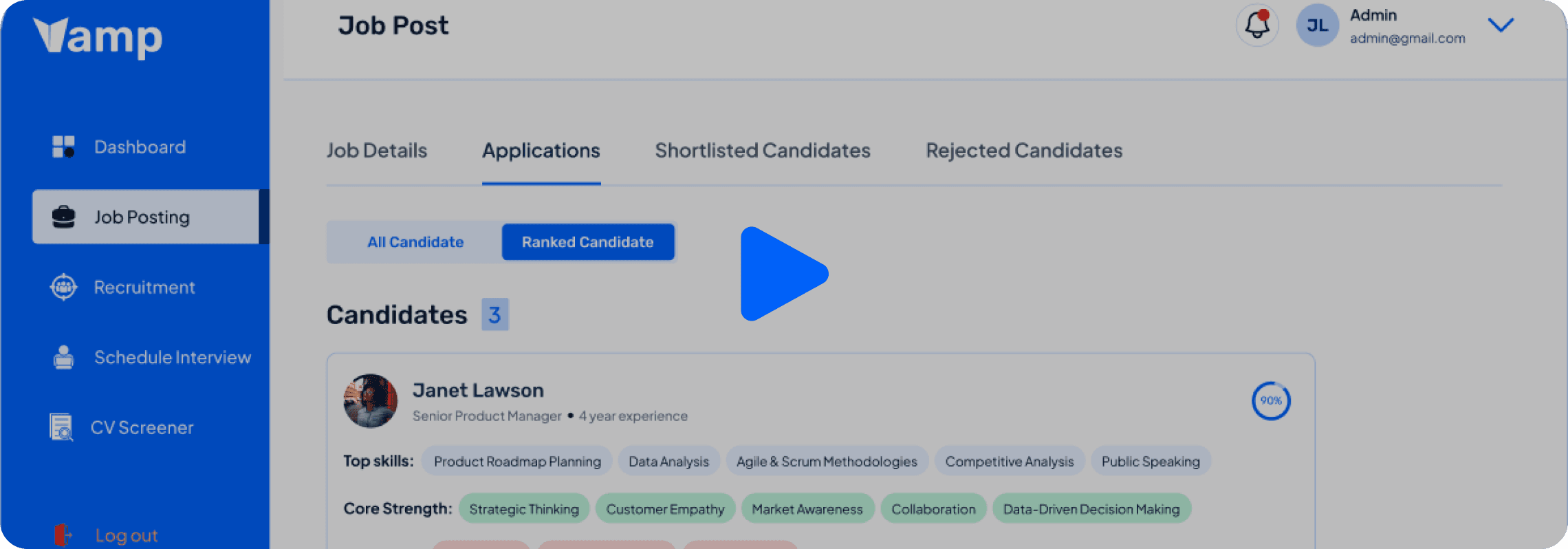Screen dimensions: 1568x549
Task: Expand the Admin account dropdown chevron
Action: click(1500, 25)
